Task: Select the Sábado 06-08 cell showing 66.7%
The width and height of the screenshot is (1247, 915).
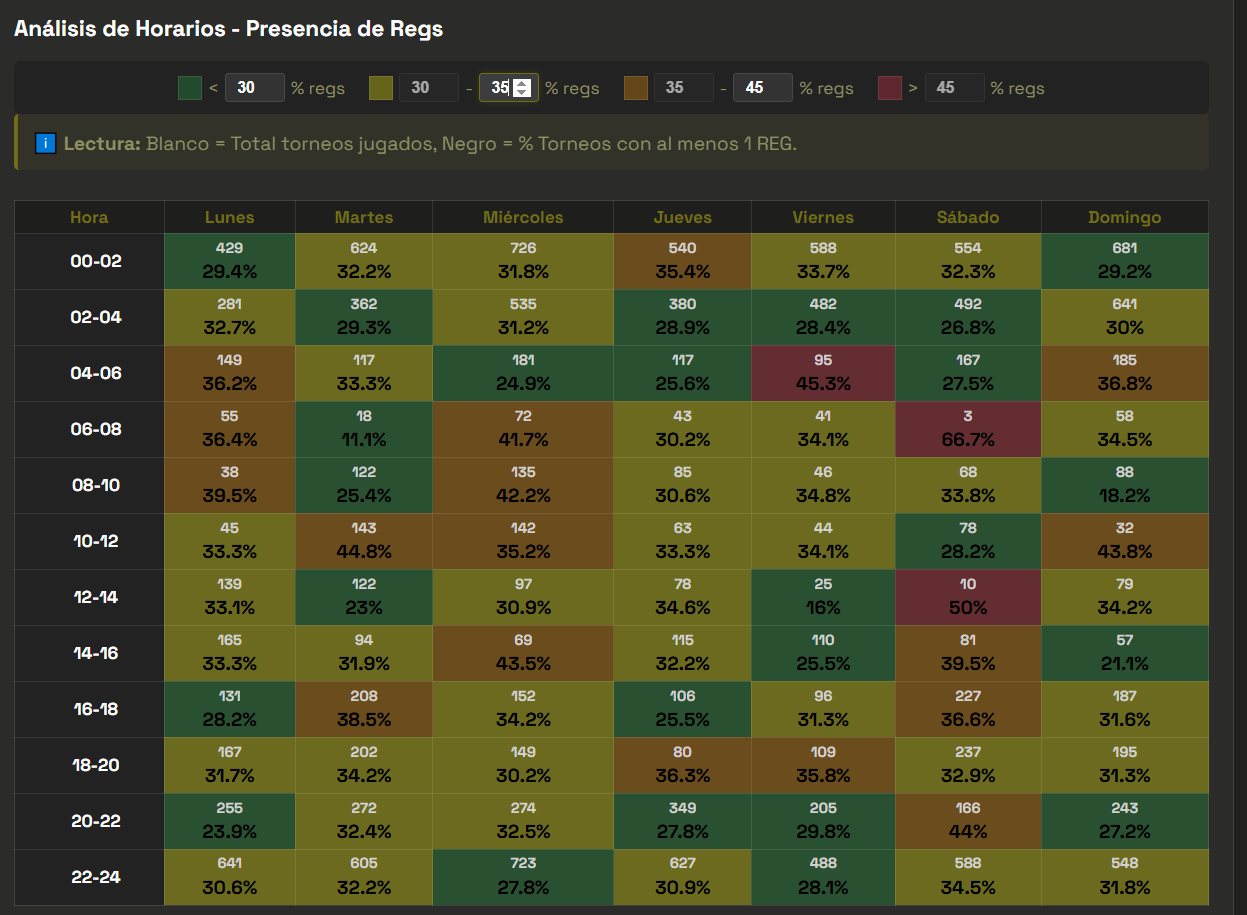Action: pyautogui.click(x=967, y=429)
